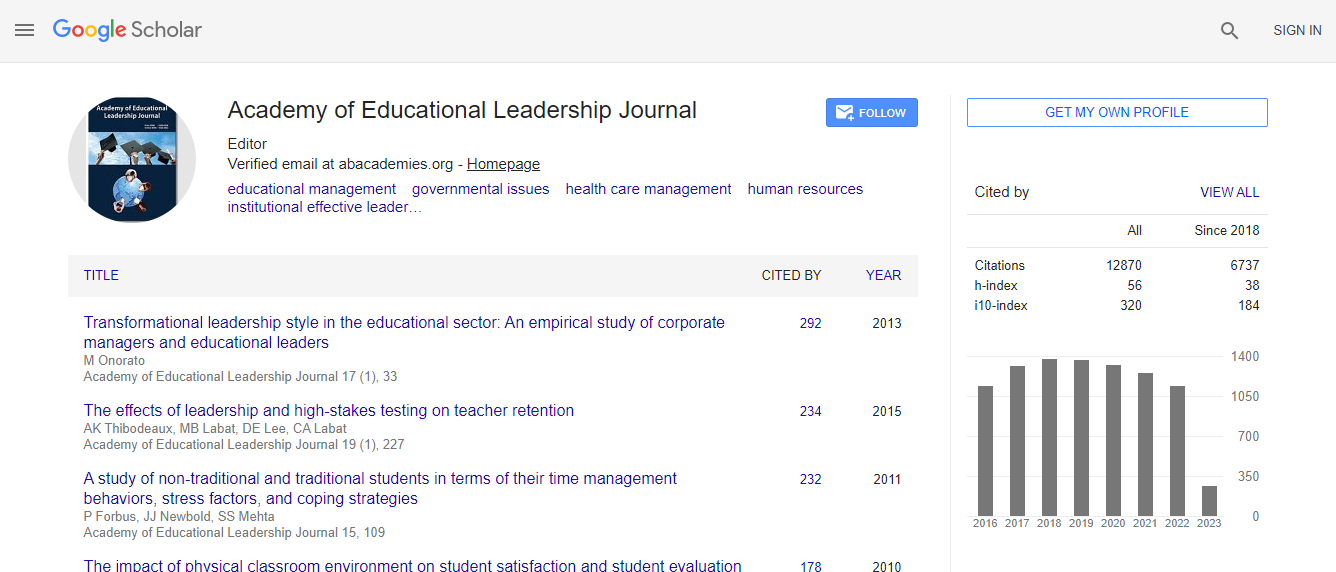
Task: Click the year 2013 cell
Action: point(886,323)
